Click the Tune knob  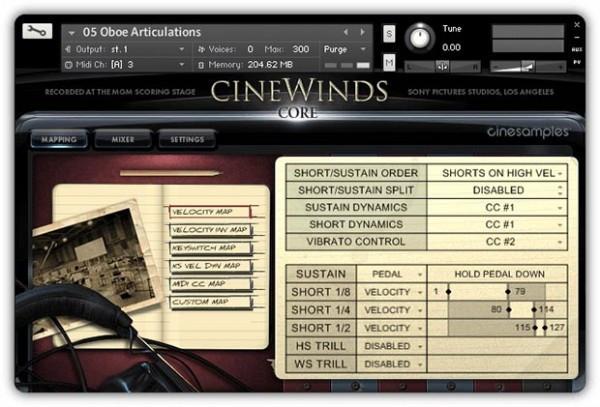point(420,38)
